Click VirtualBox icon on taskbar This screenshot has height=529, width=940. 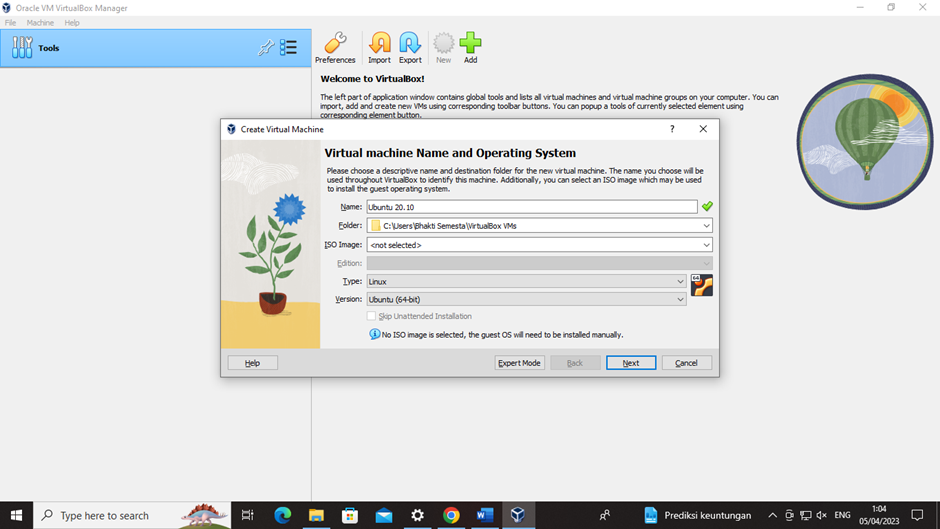(x=518, y=515)
